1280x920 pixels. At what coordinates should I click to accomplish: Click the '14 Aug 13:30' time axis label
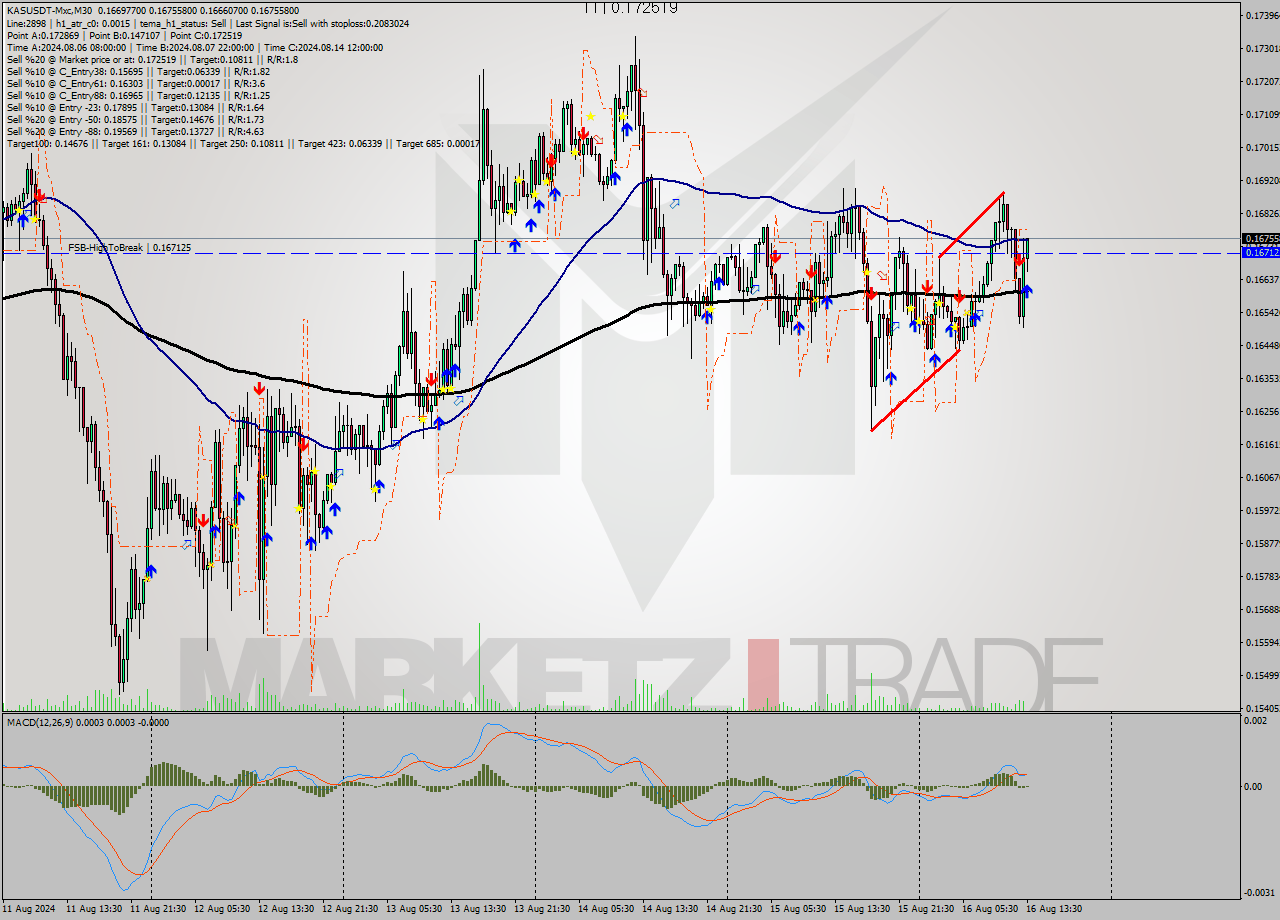[668, 909]
